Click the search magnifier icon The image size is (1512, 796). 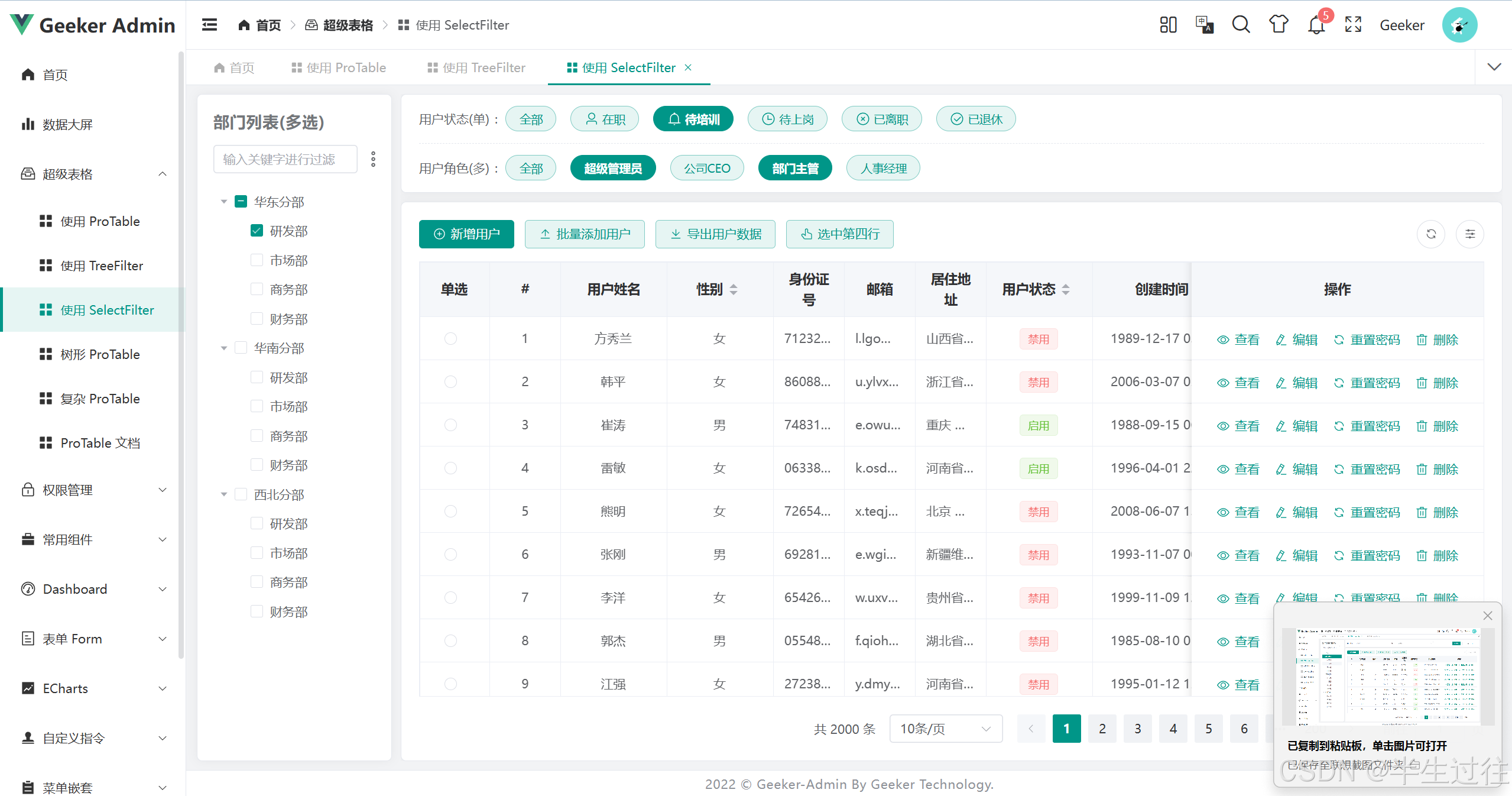[x=1241, y=25]
